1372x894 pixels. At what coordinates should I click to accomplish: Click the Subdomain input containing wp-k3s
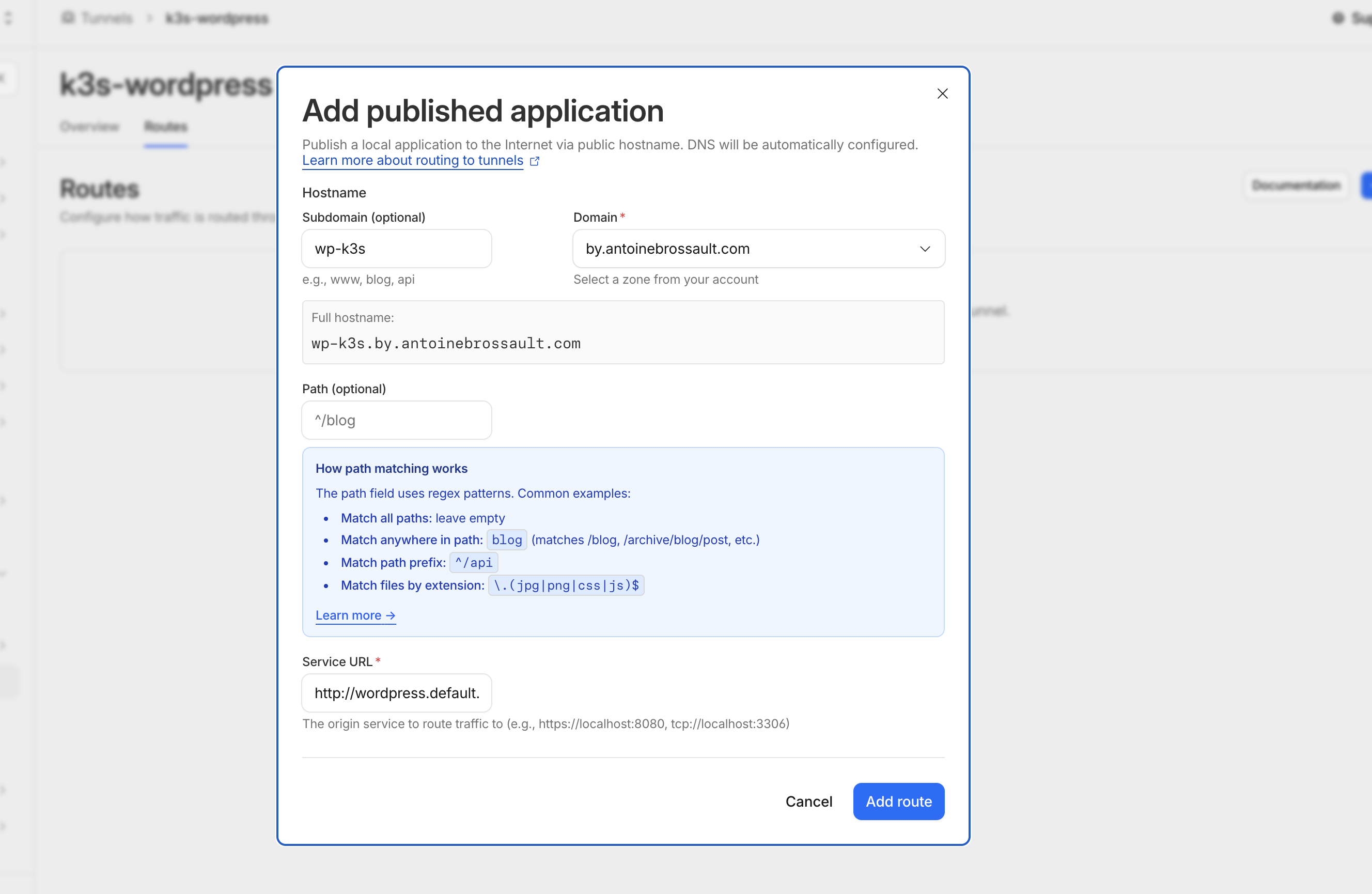point(397,249)
